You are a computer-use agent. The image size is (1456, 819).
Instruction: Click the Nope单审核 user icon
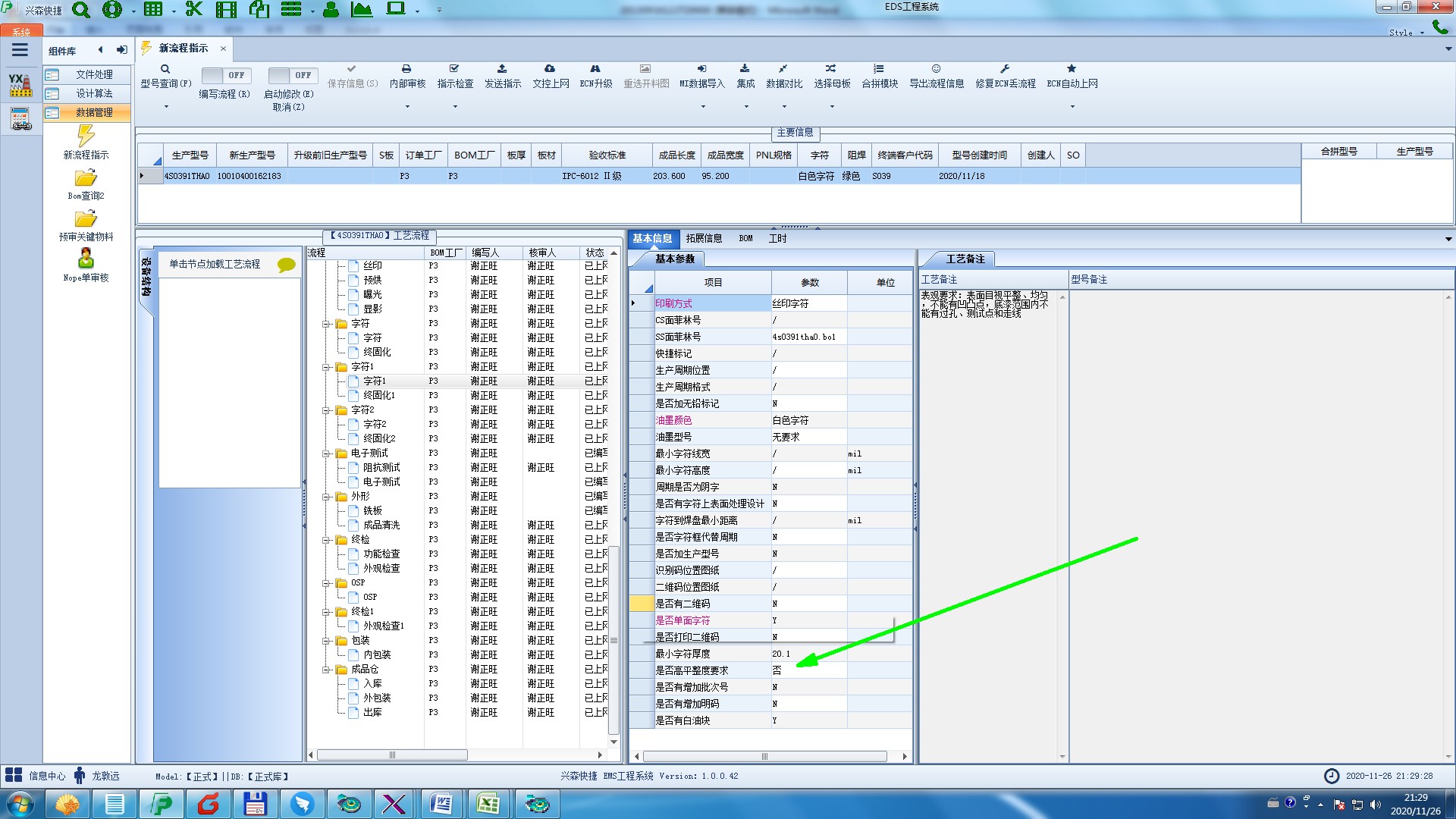click(x=86, y=259)
